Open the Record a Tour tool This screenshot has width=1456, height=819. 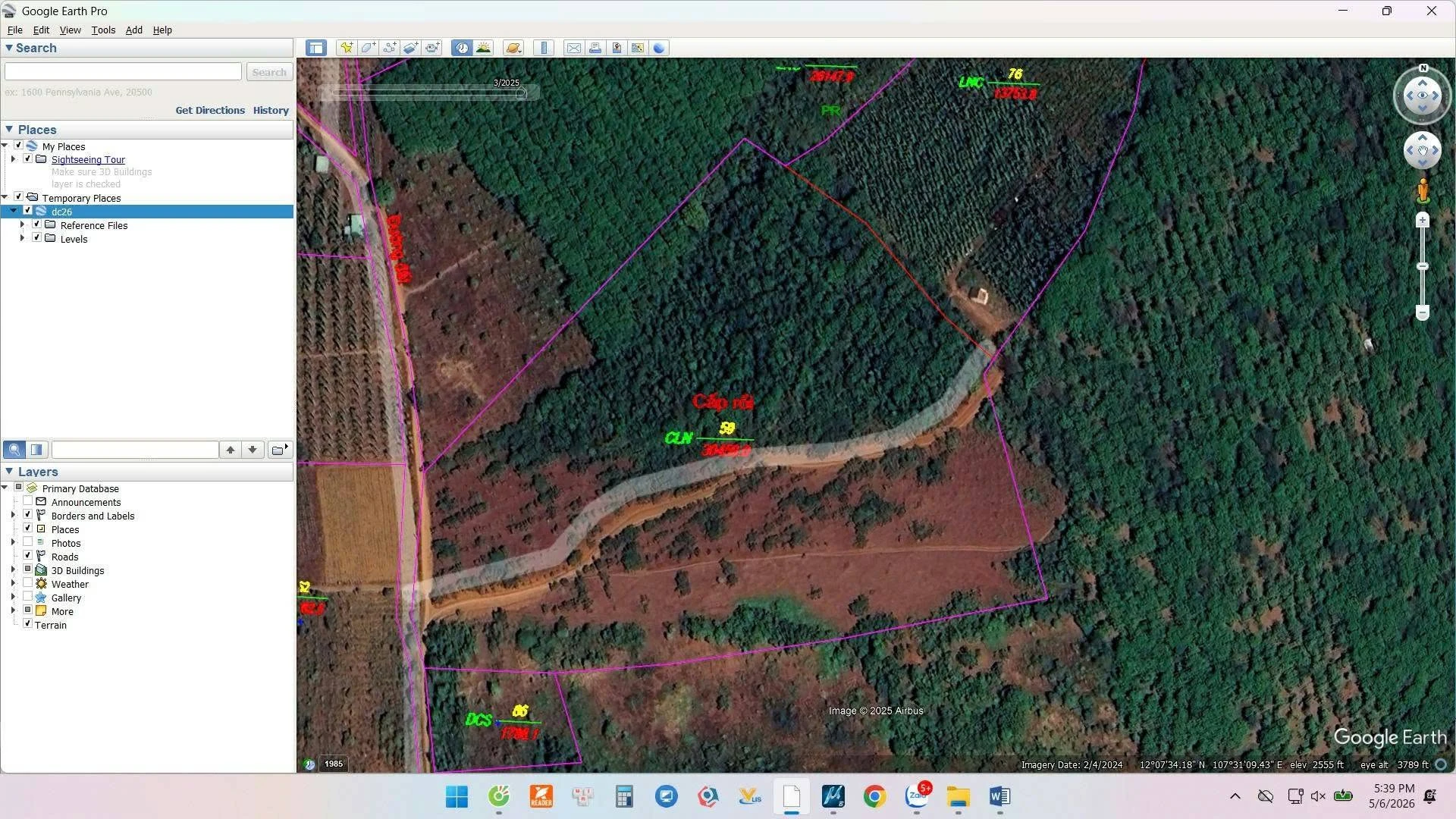[x=432, y=48]
